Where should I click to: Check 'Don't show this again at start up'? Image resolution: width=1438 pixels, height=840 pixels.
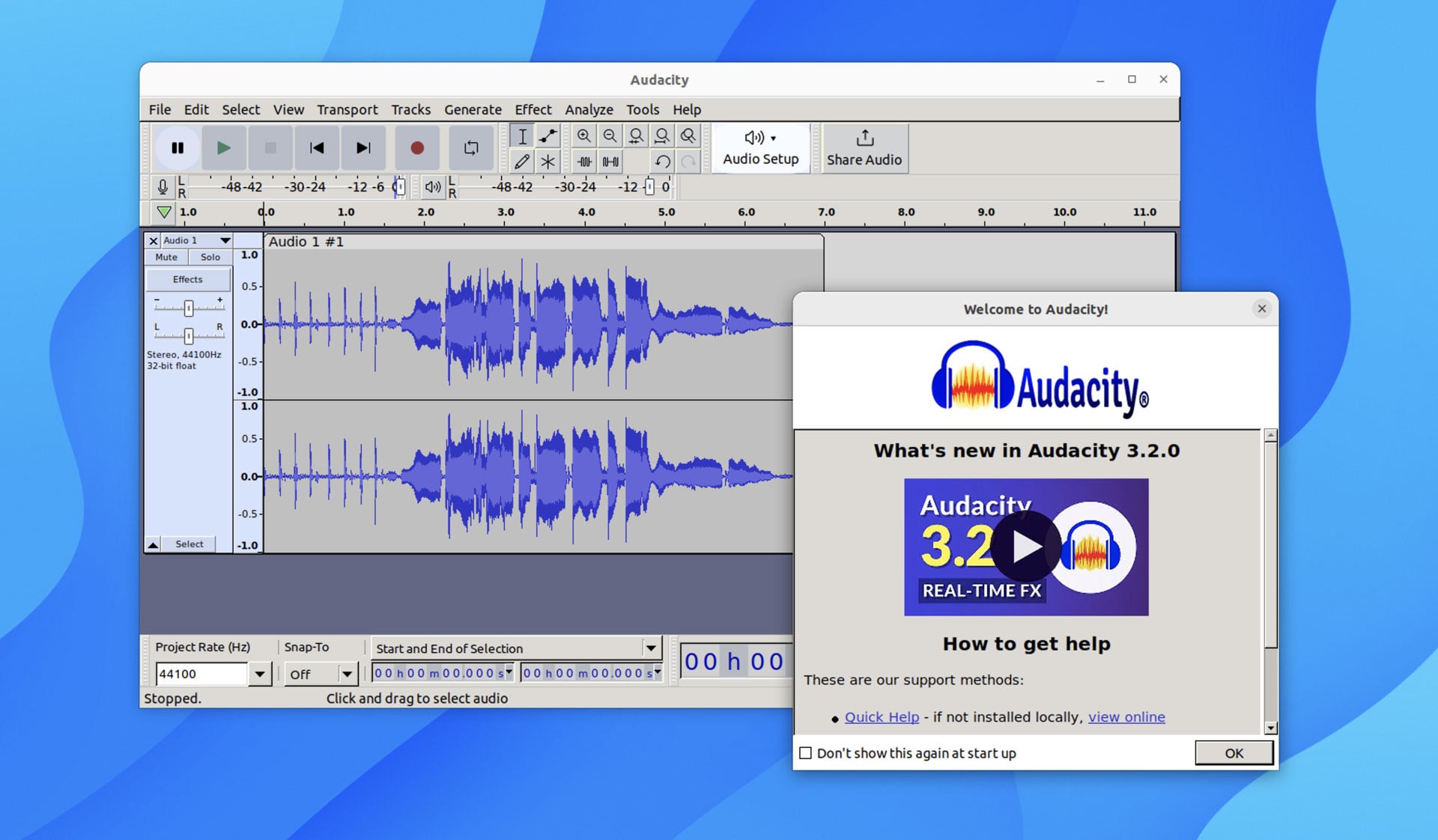click(x=807, y=753)
